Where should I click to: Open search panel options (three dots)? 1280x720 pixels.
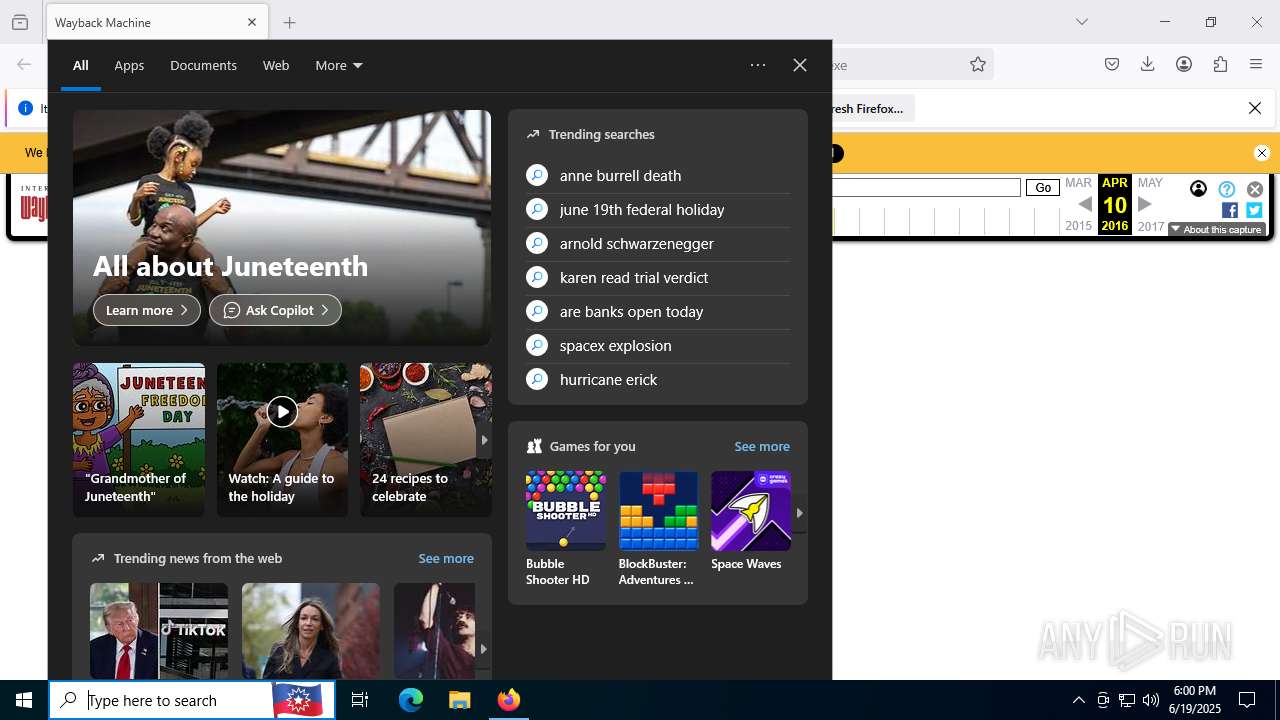tap(758, 65)
